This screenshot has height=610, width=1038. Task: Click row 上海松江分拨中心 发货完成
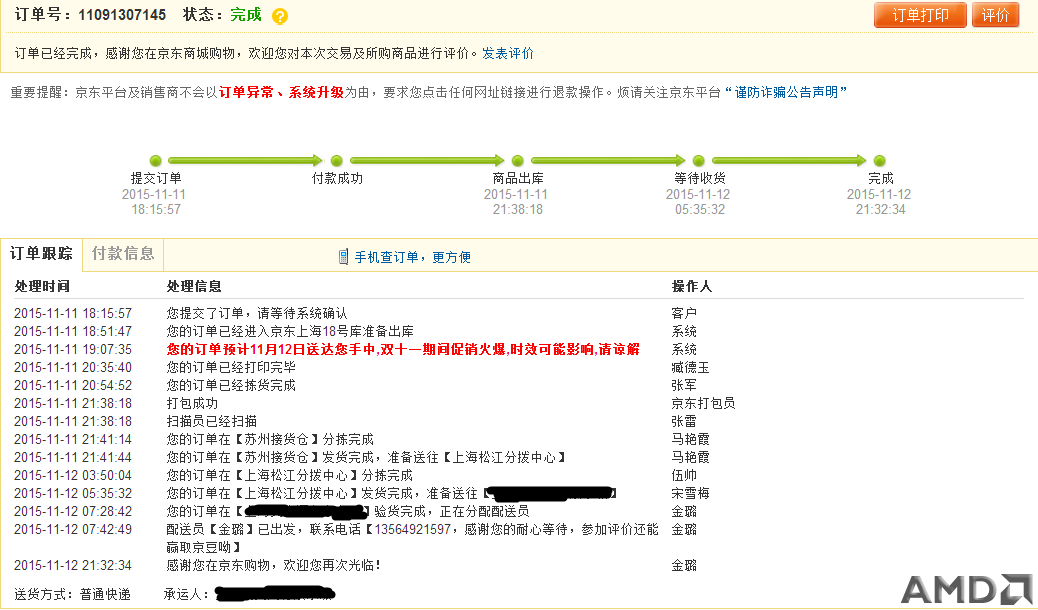(391, 493)
